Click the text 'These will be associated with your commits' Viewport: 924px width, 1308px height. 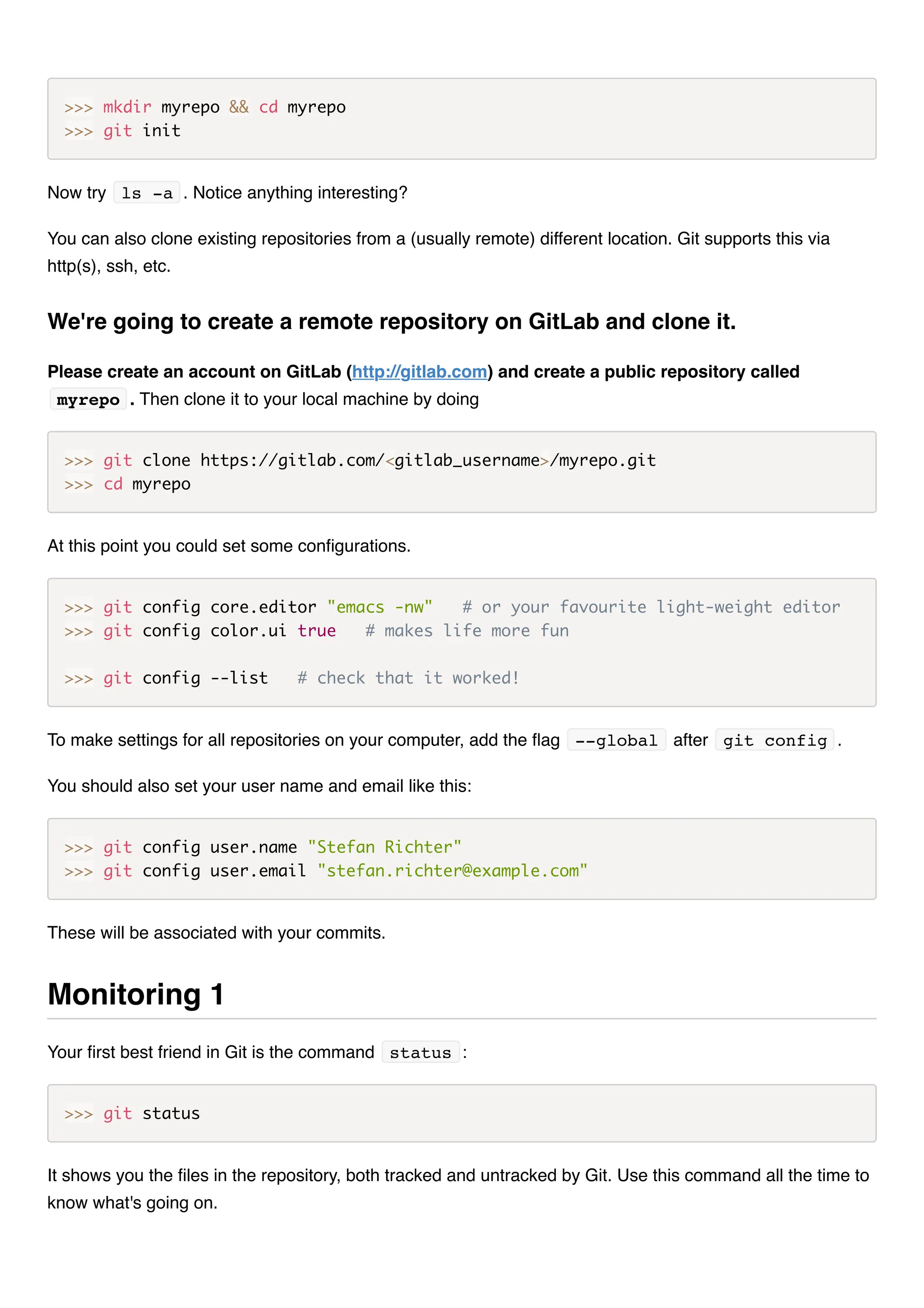coord(217,933)
